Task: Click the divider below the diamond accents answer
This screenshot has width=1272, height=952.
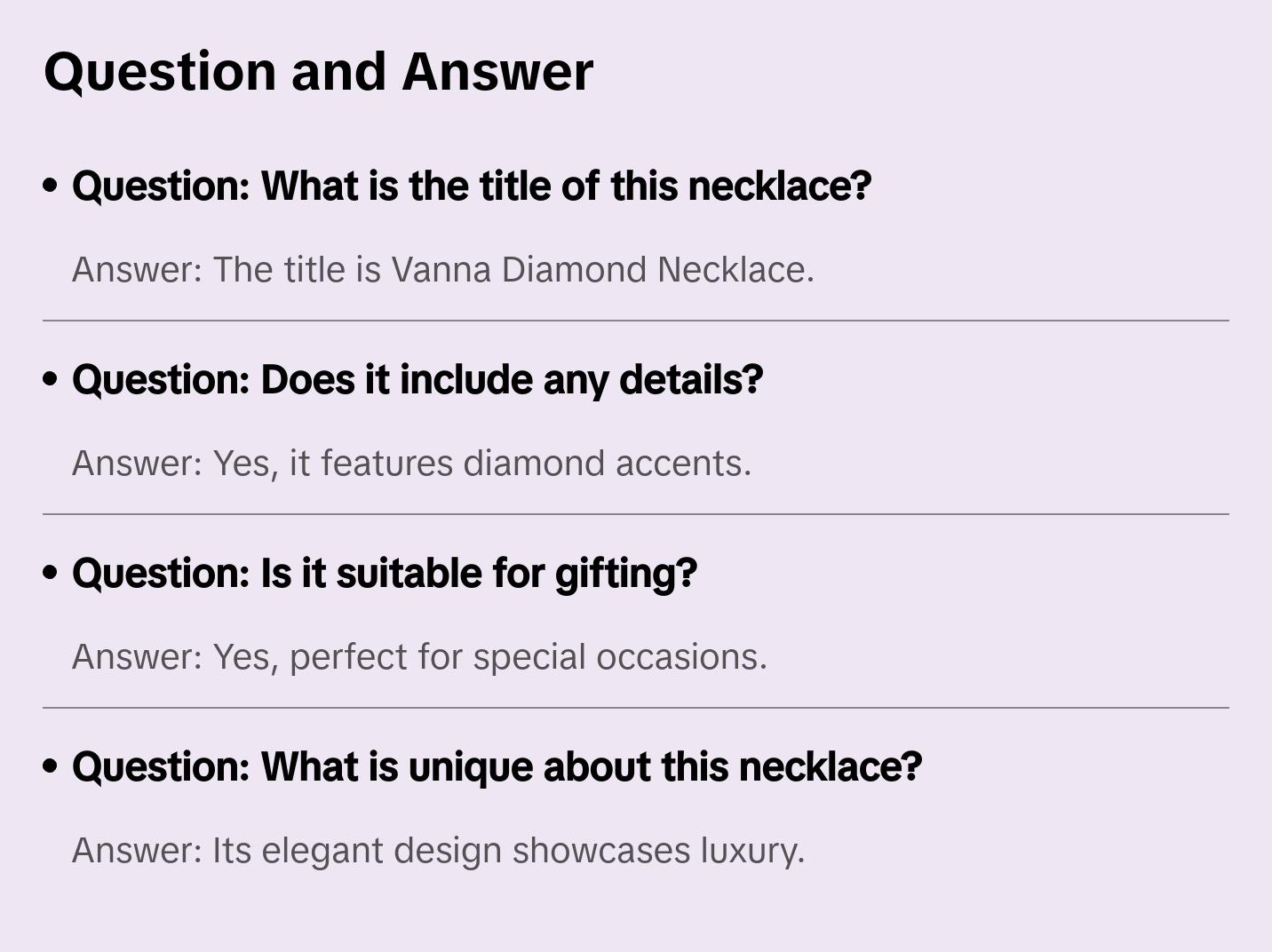Action: coord(636,514)
